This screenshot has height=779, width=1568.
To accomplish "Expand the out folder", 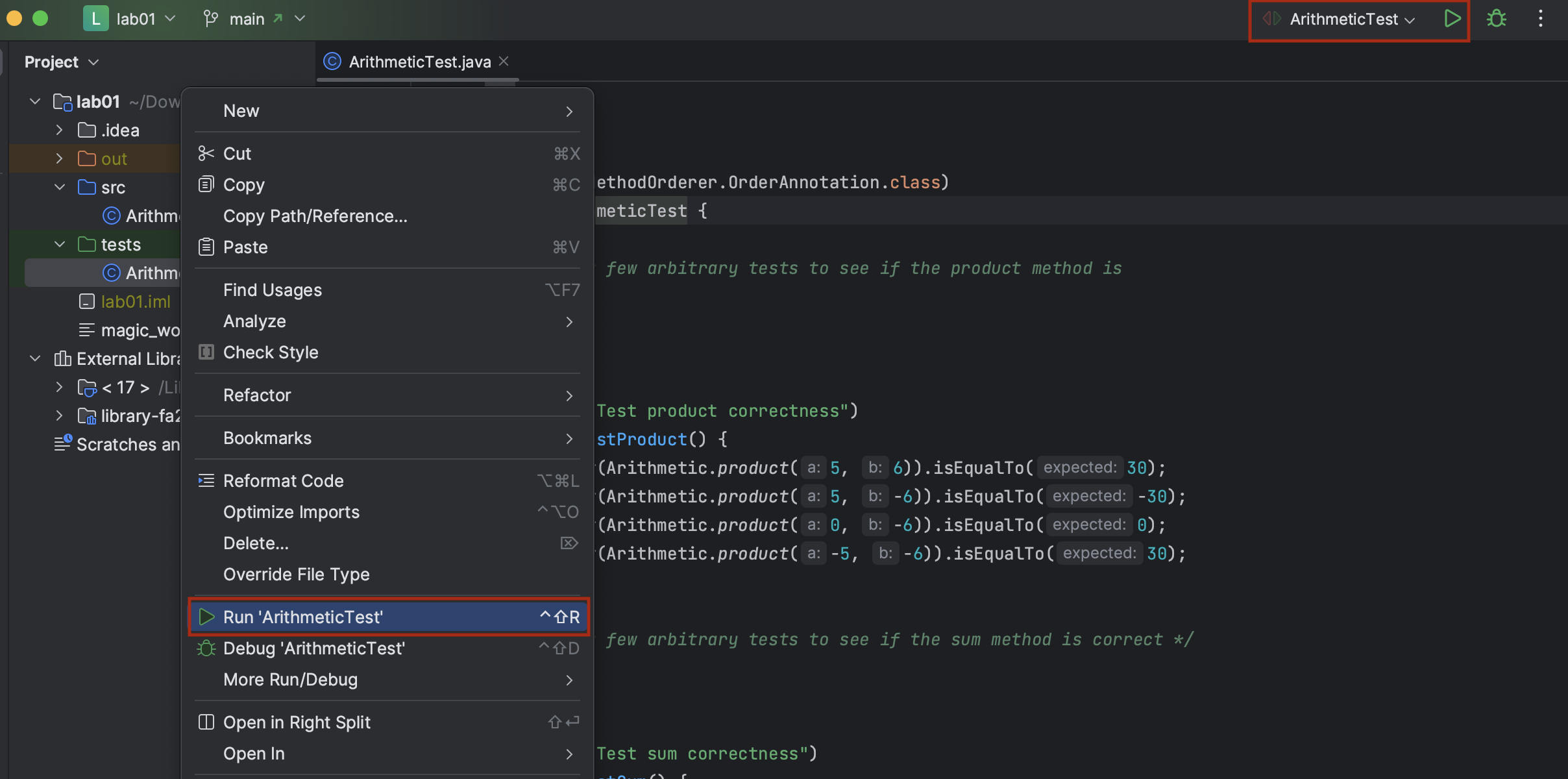I will click(x=59, y=159).
